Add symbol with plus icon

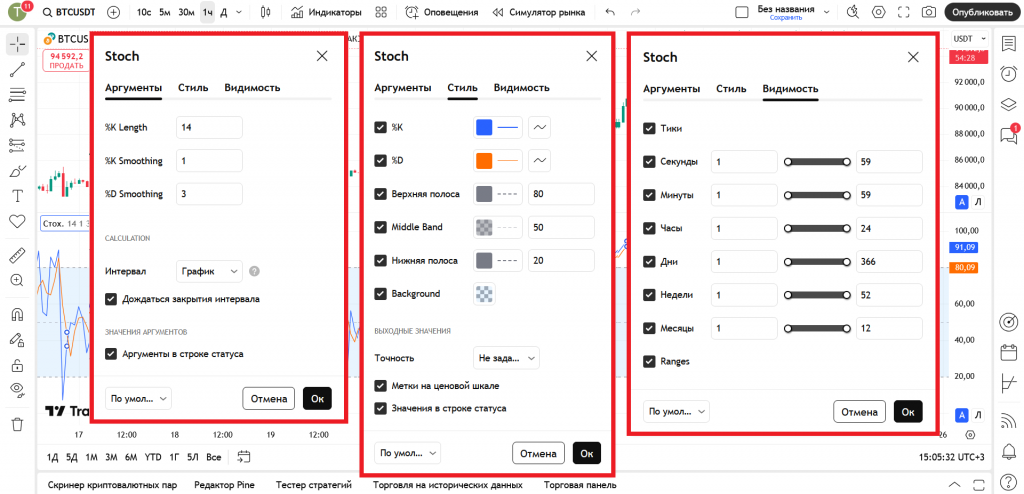[114, 12]
